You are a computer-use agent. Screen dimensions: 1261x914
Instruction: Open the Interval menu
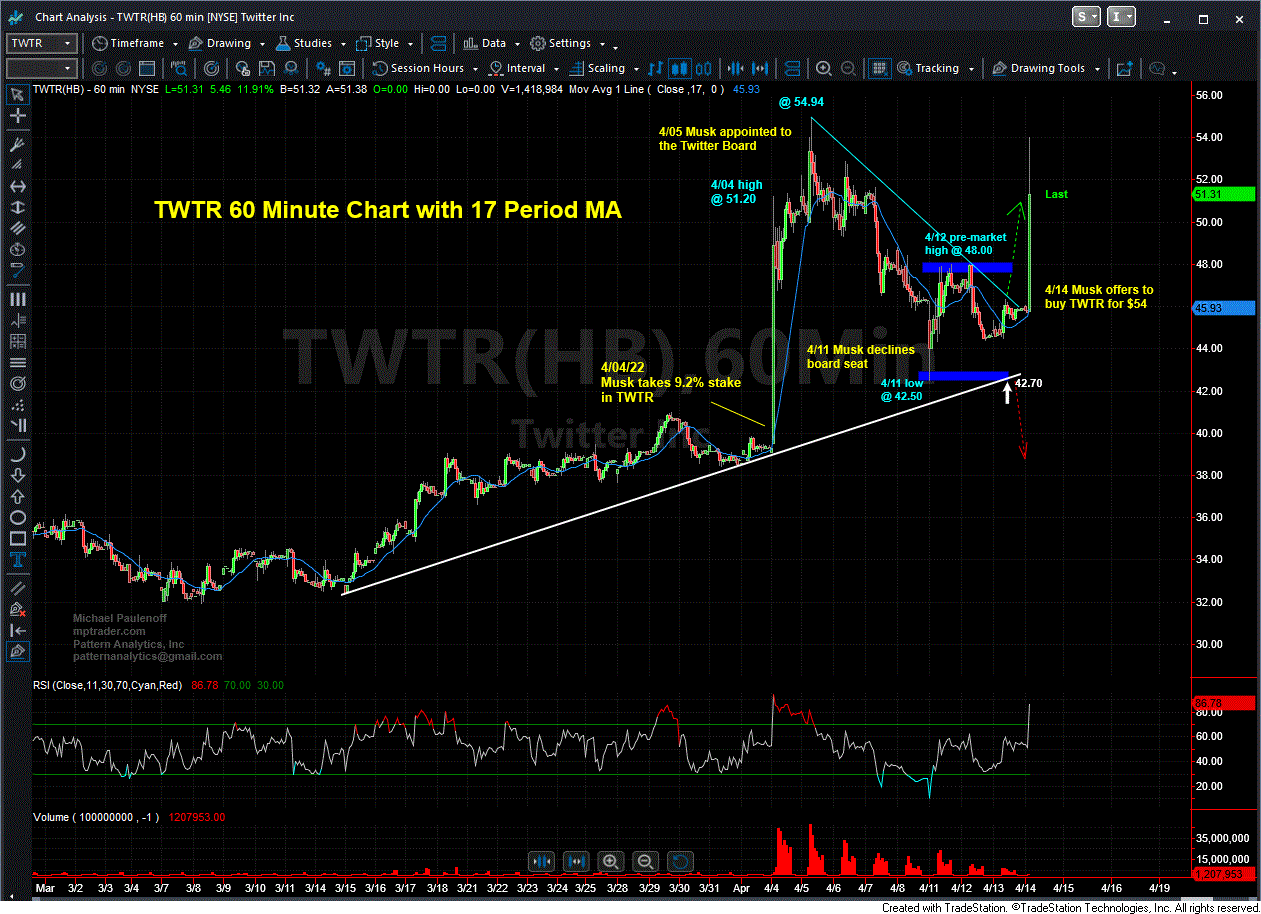(517, 68)
